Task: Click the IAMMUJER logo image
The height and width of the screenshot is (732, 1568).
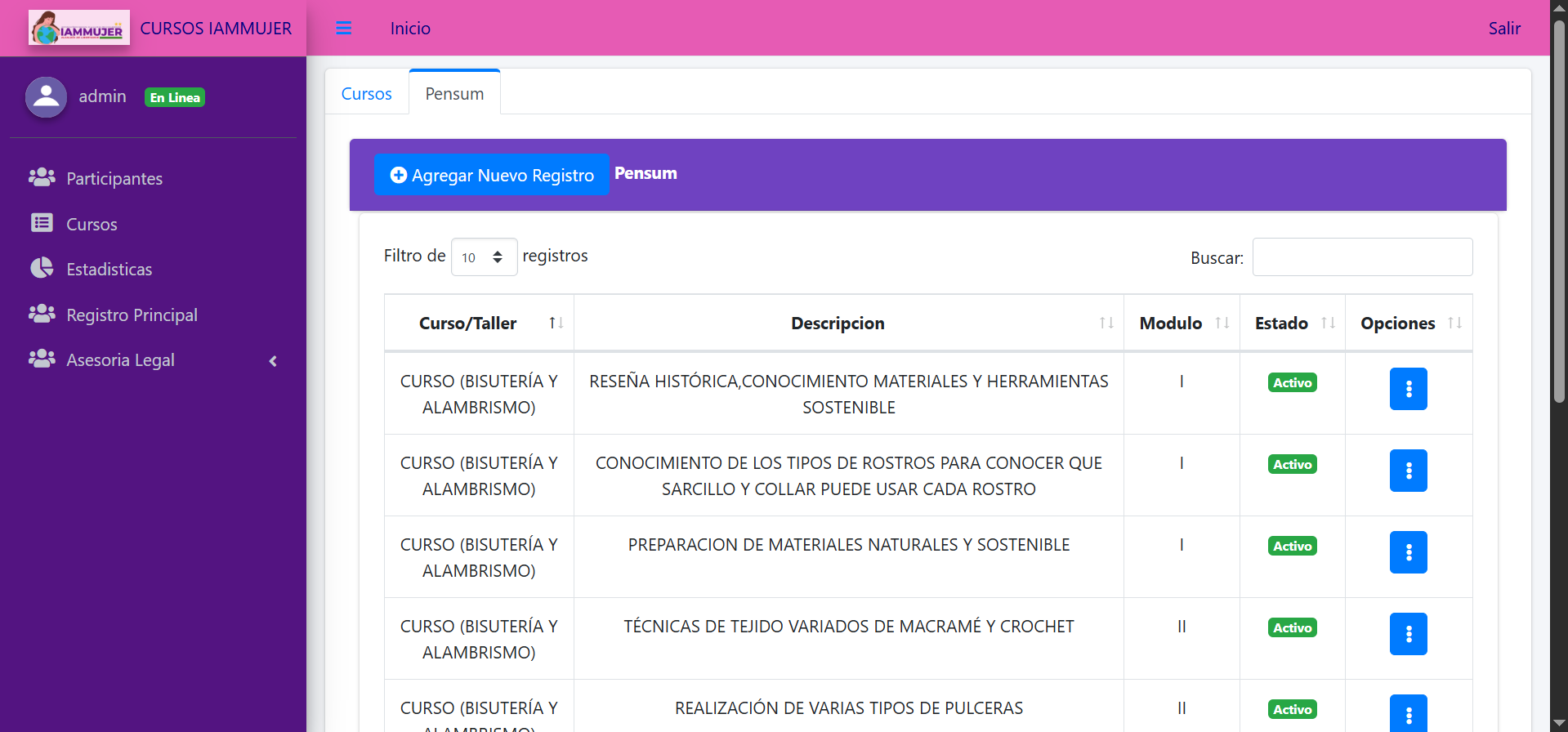Action: pos(79,29)
